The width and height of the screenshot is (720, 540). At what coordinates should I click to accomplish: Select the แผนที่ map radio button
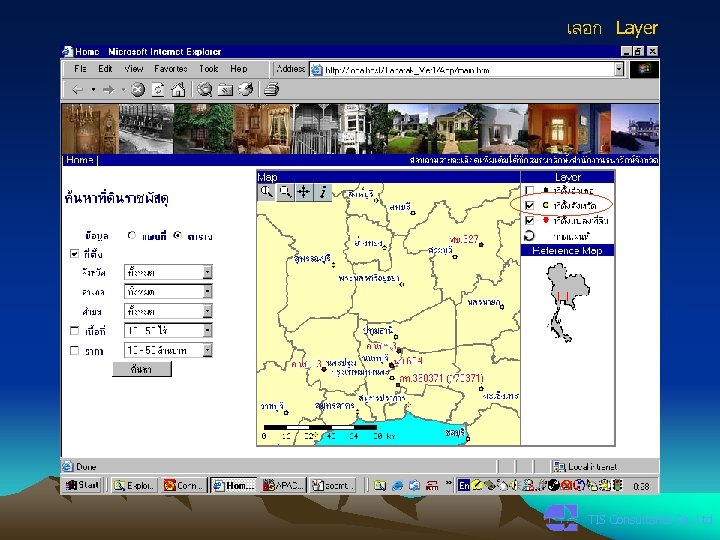point(132,235)
